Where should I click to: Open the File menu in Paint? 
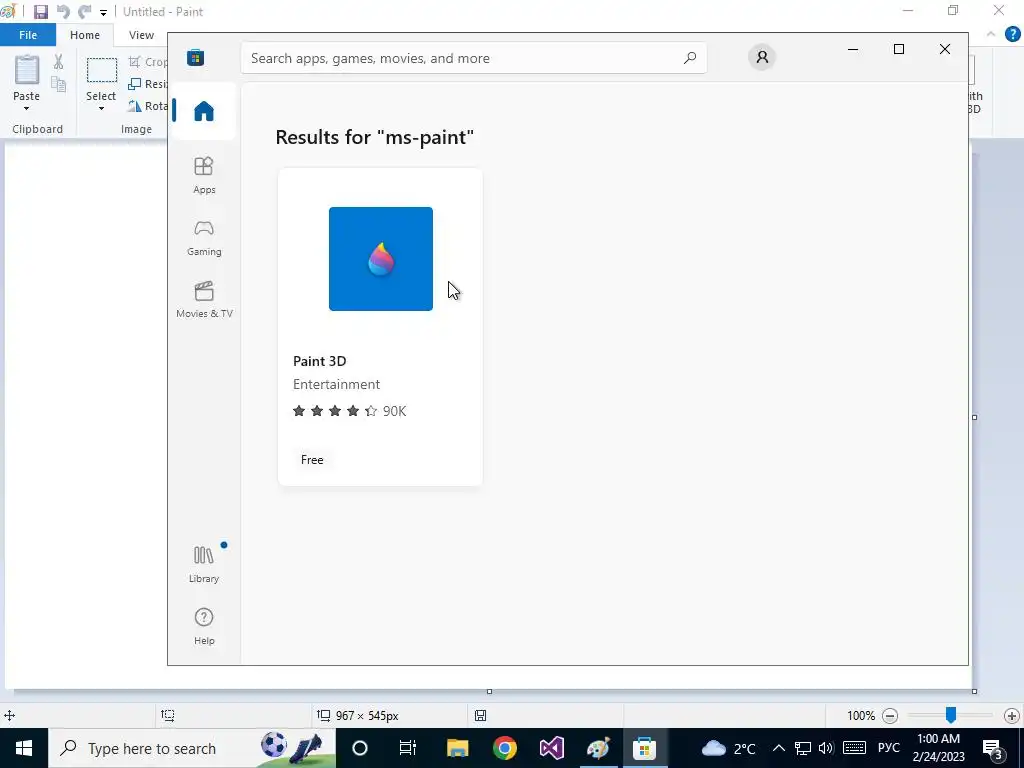click(x=27, y=35)
